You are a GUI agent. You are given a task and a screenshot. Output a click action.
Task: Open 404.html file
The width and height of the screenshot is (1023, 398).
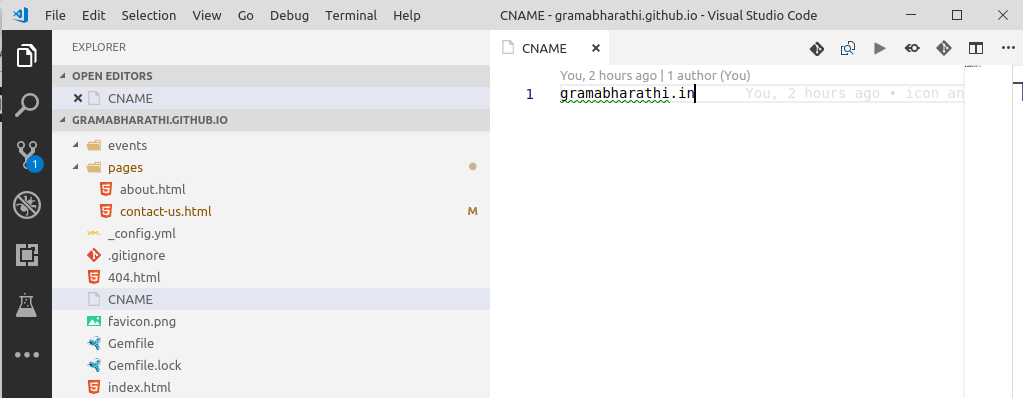[271, 277]
